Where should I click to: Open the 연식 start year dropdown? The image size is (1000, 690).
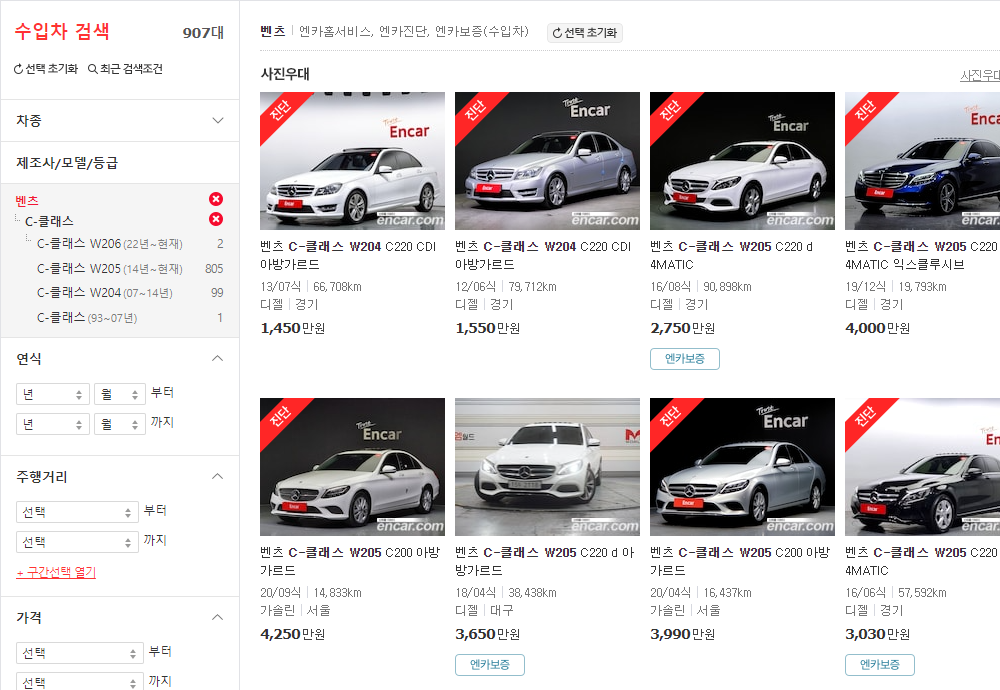point(53,395)
